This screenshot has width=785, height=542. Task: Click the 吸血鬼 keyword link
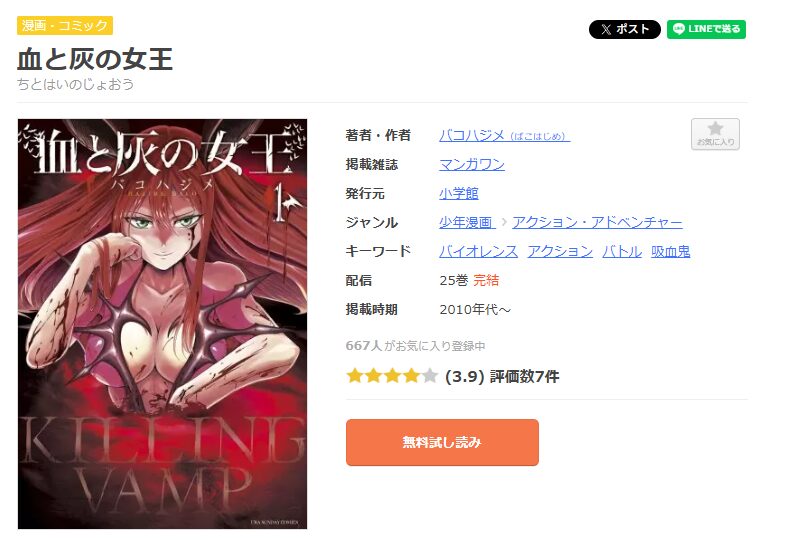point(670,251)
